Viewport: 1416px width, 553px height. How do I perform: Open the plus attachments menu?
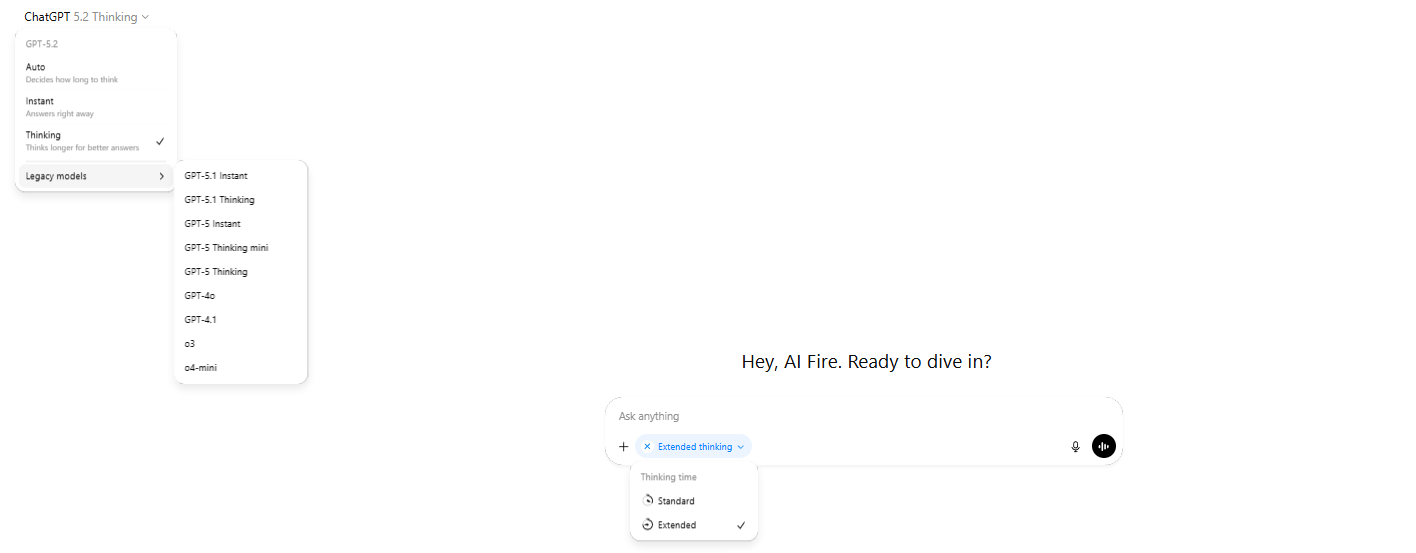tap(624, 447)
